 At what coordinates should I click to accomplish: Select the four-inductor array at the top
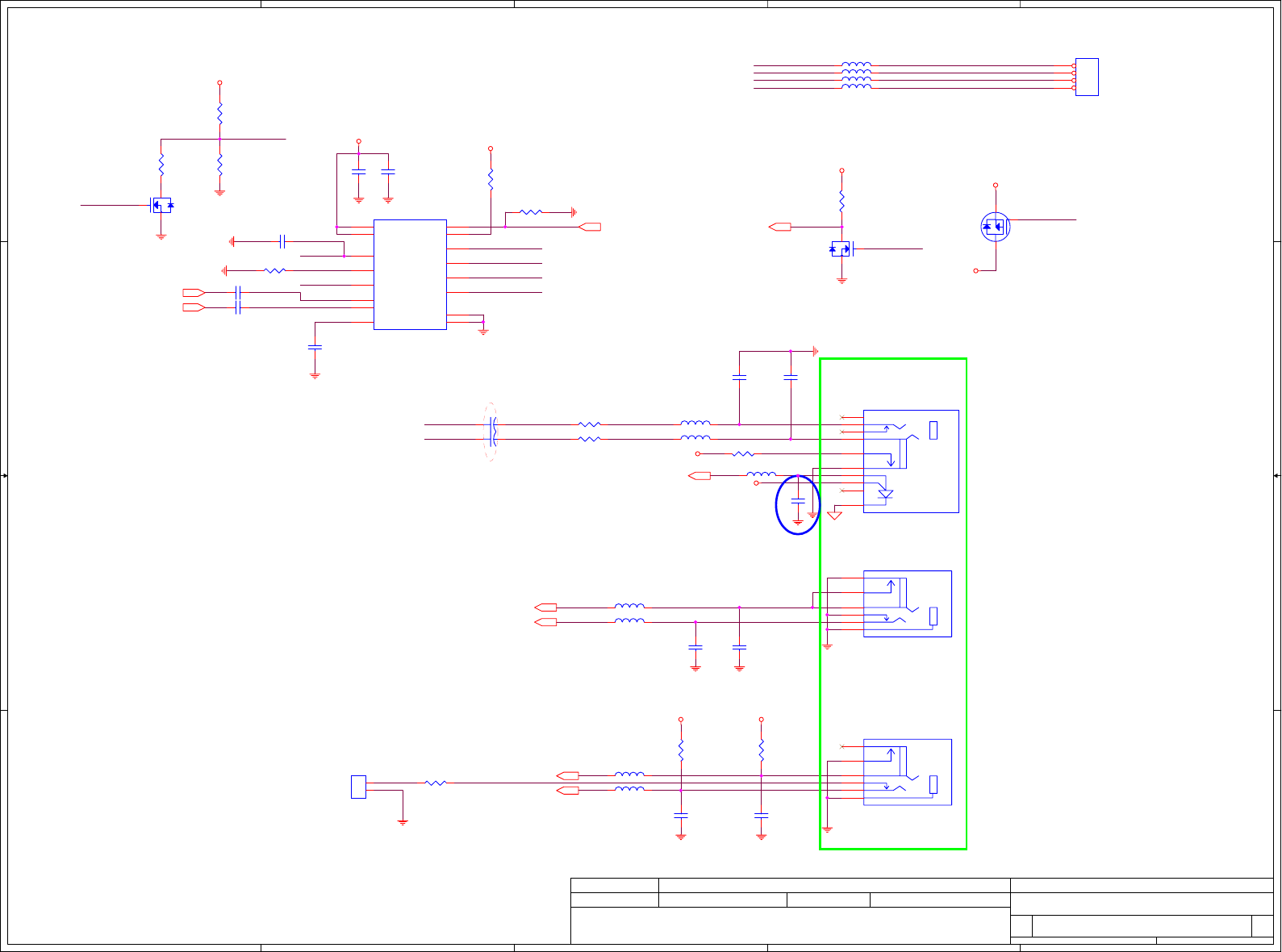856,76
